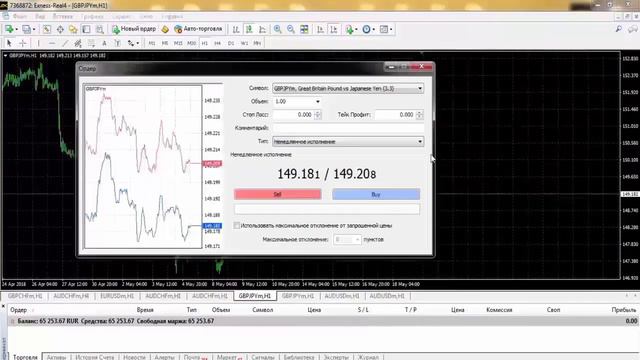Switch timeframe to M1

coord(152,43)
